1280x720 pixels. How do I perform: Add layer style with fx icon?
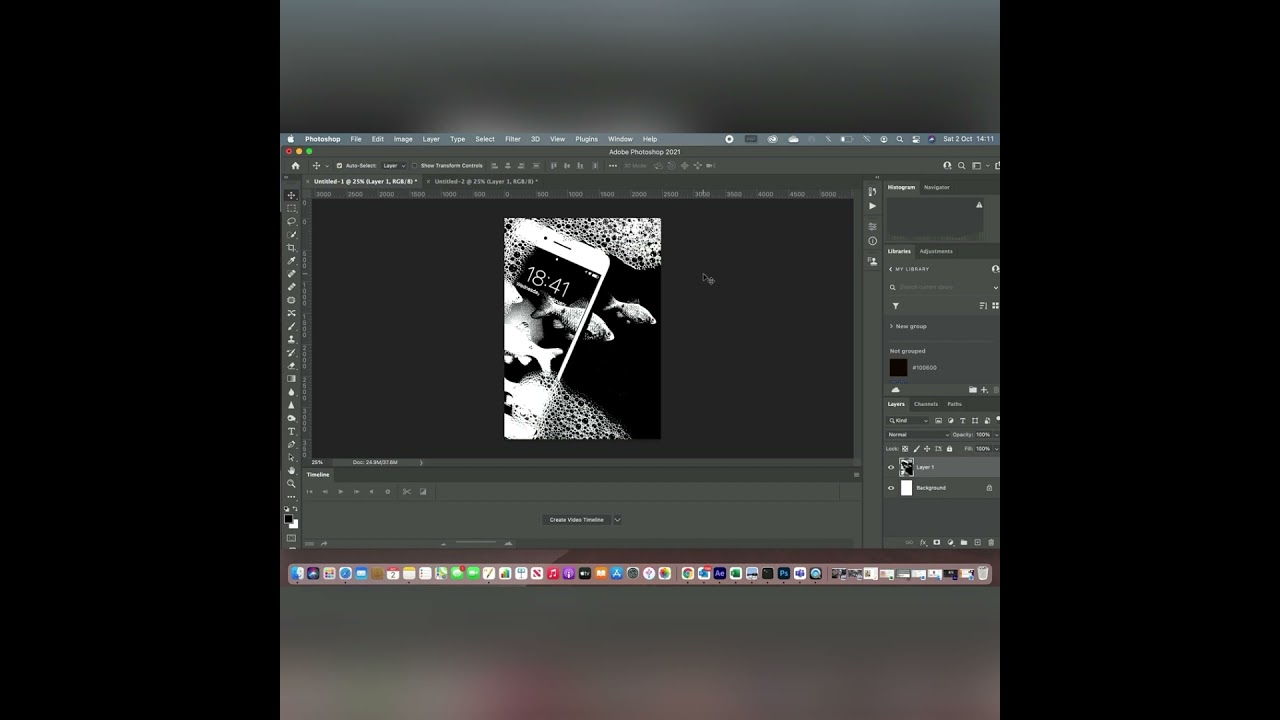click(x=923, y=542)
